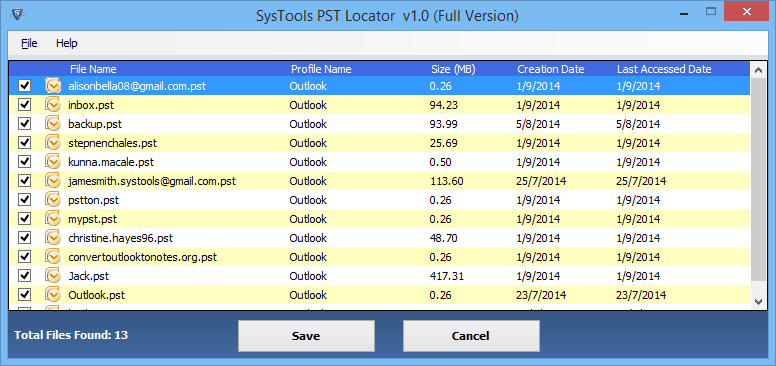
Task: Click the size value 417.31
Action: [x=446, y=276]
